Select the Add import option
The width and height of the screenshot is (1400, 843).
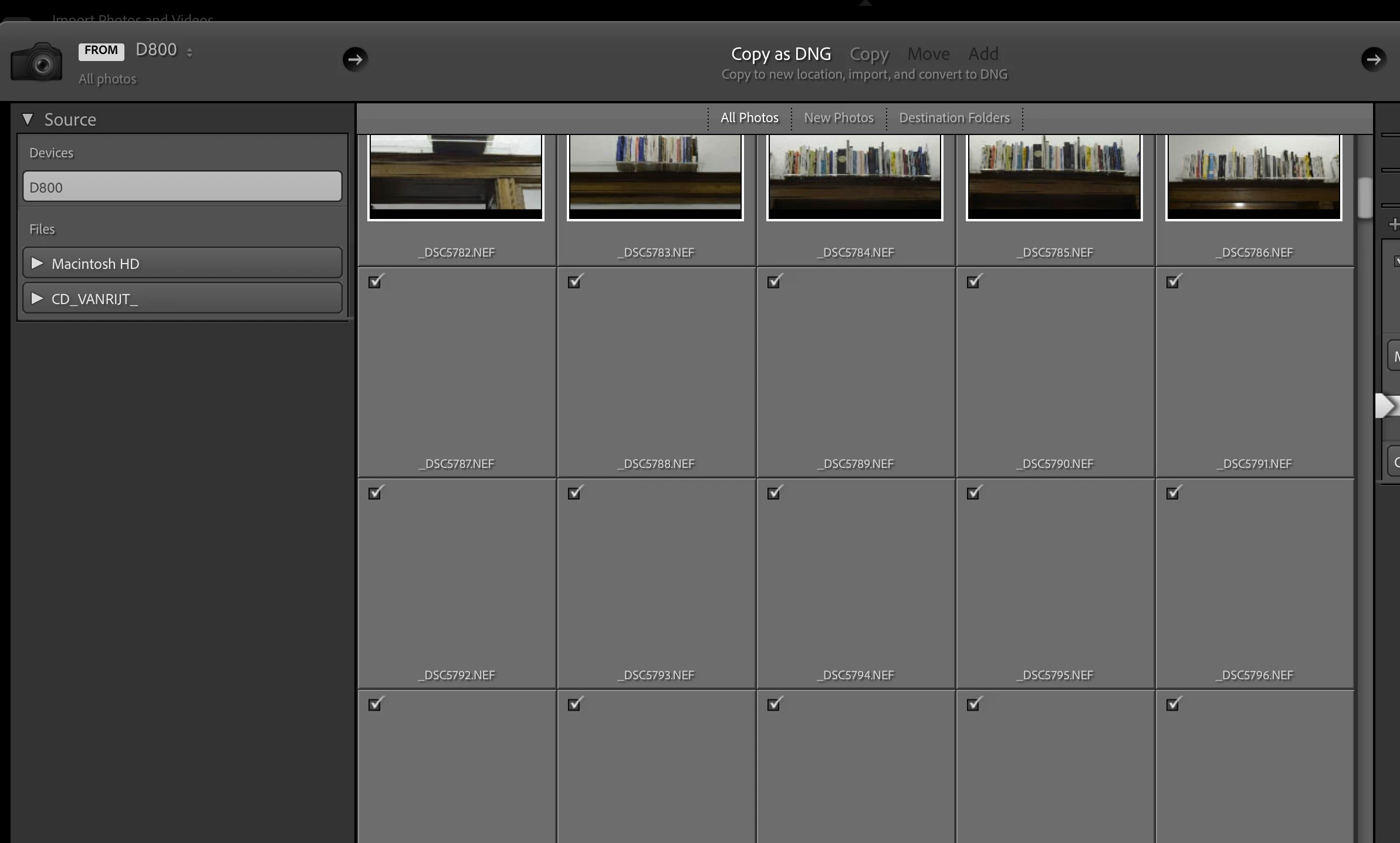click(x=983, y=54)
